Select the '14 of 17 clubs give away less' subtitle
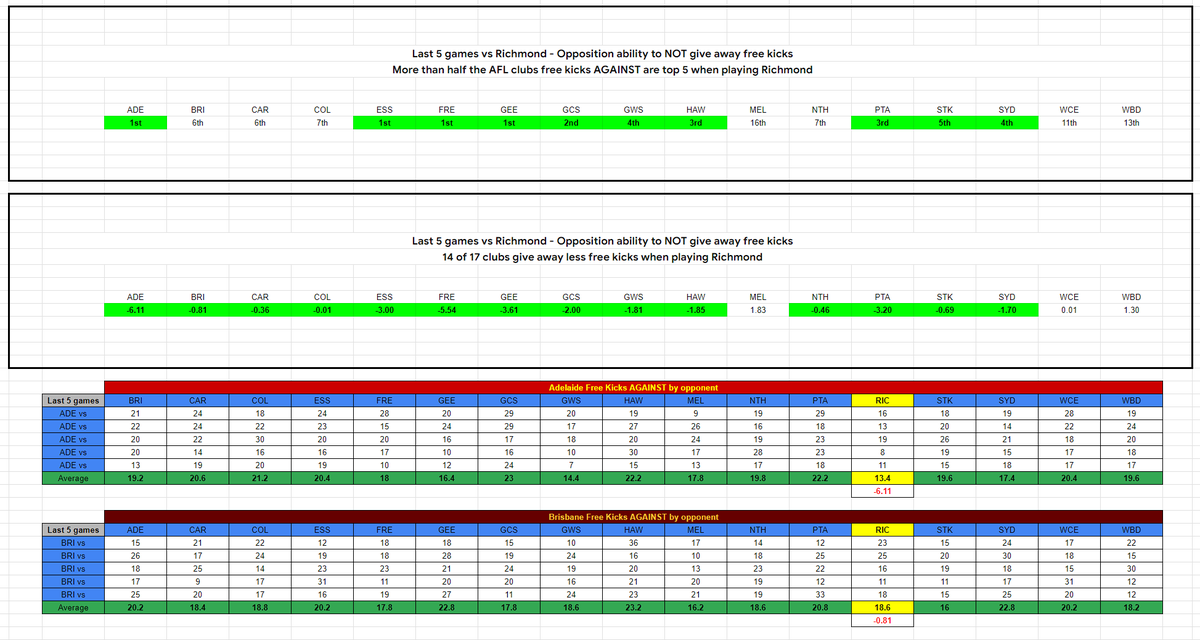The image size is (1200, 640). 602,257
